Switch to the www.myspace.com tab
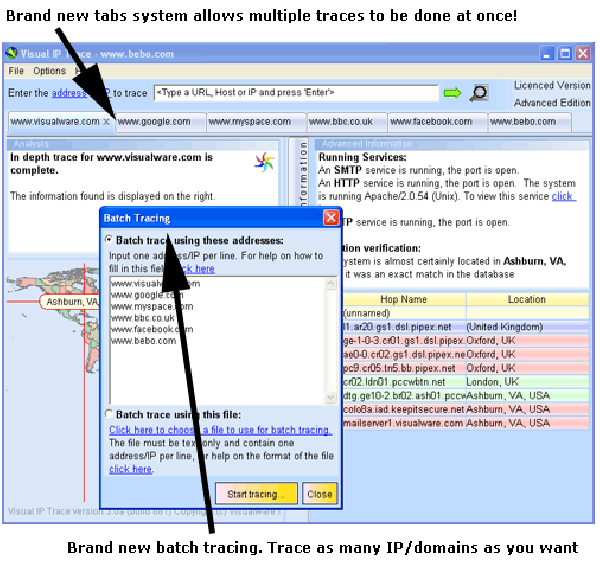 coord(256,122)
